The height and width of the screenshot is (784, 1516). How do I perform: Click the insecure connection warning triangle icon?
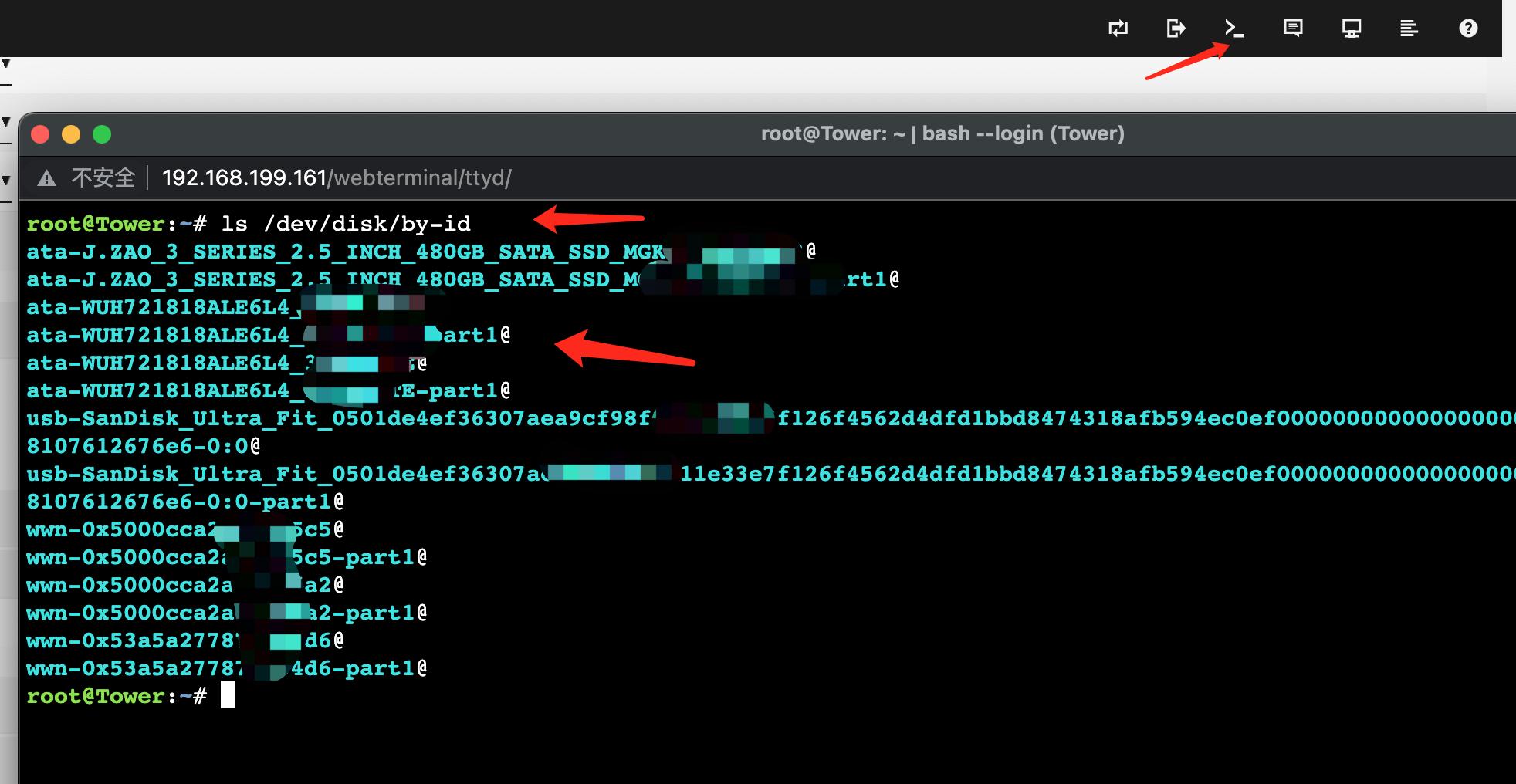pyautogui.click(x=47, y=177)
